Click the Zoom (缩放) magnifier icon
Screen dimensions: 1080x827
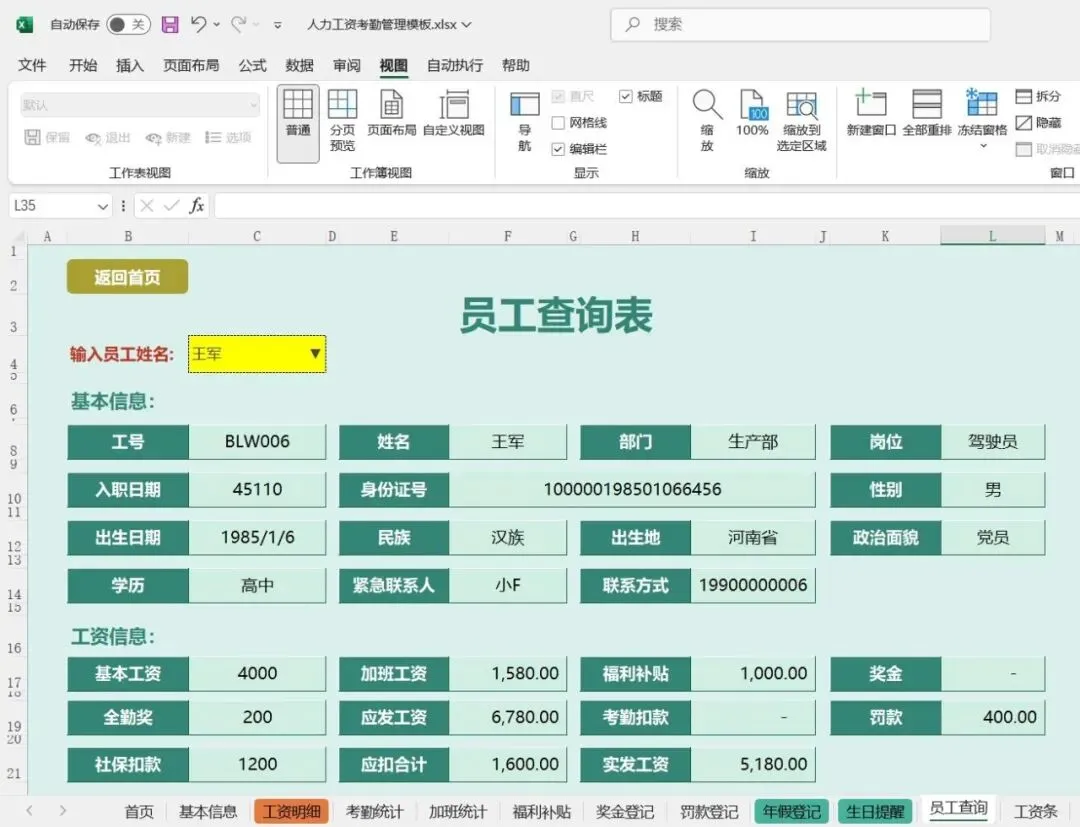tap(707, 105)
